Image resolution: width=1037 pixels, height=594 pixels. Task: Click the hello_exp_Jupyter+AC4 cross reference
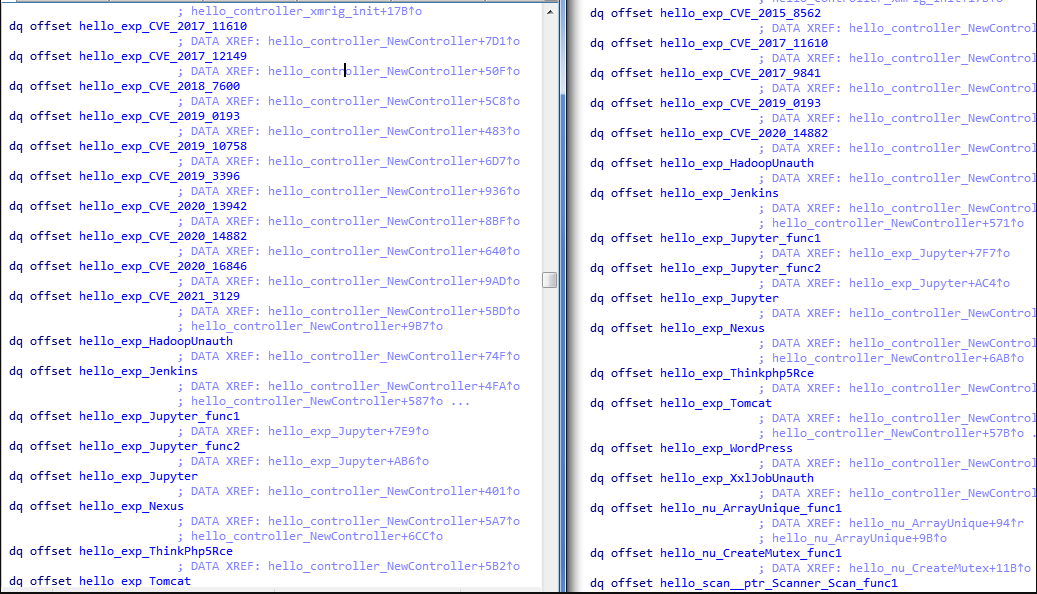[x=930, y=283]
